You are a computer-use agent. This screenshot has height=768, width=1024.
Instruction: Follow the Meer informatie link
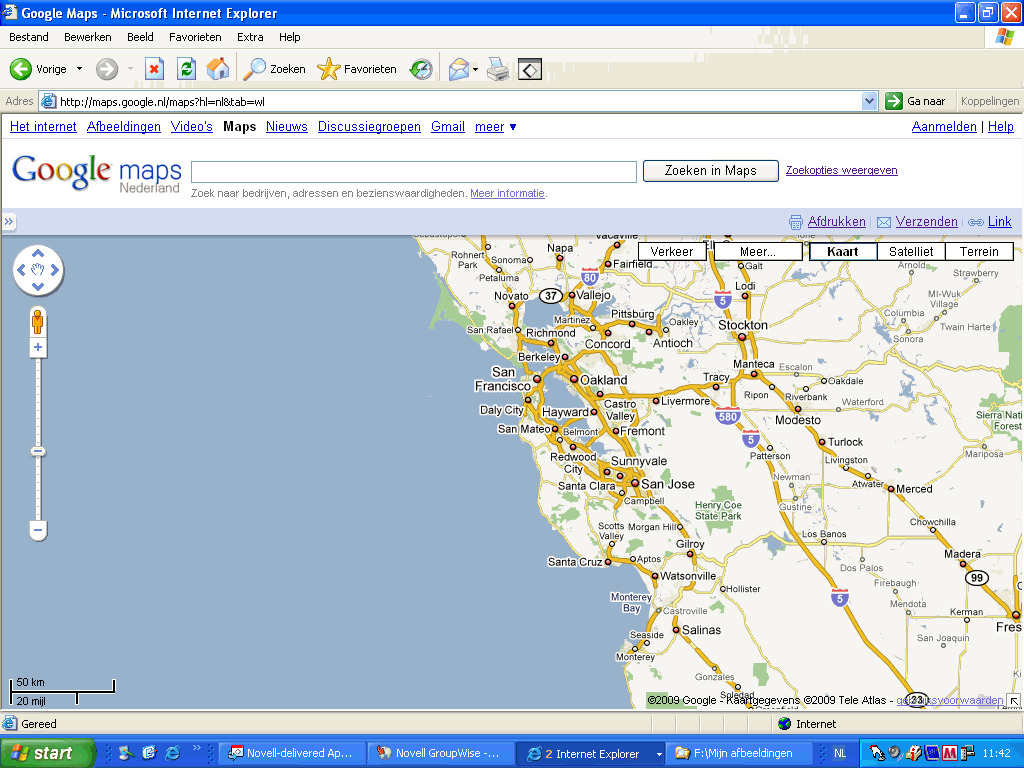coord(507,193)
